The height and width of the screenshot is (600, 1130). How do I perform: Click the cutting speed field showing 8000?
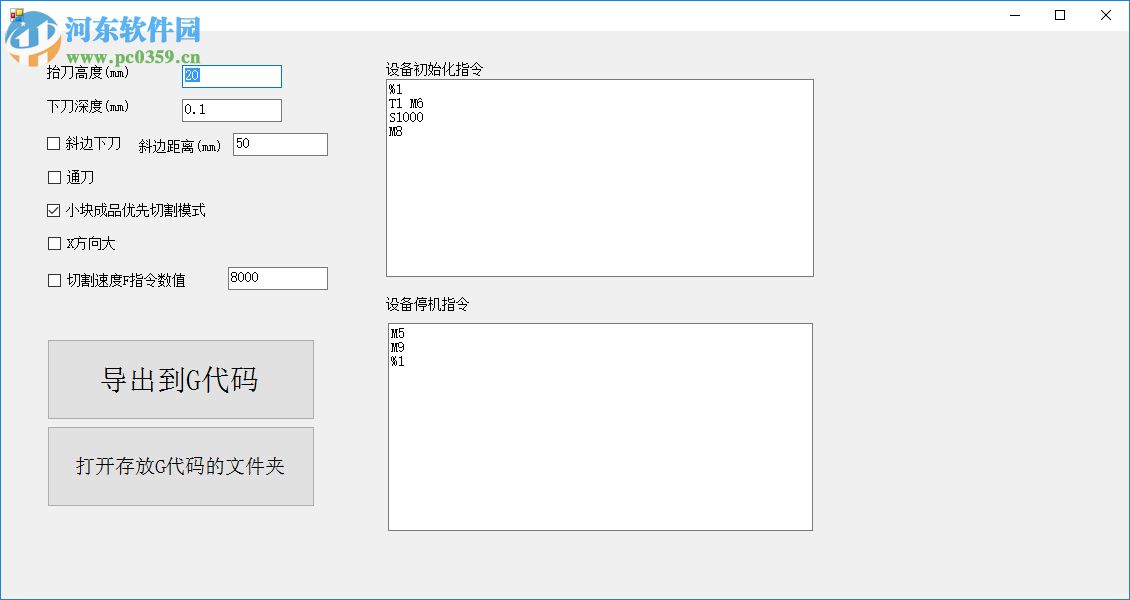click(x=277, y=278)
